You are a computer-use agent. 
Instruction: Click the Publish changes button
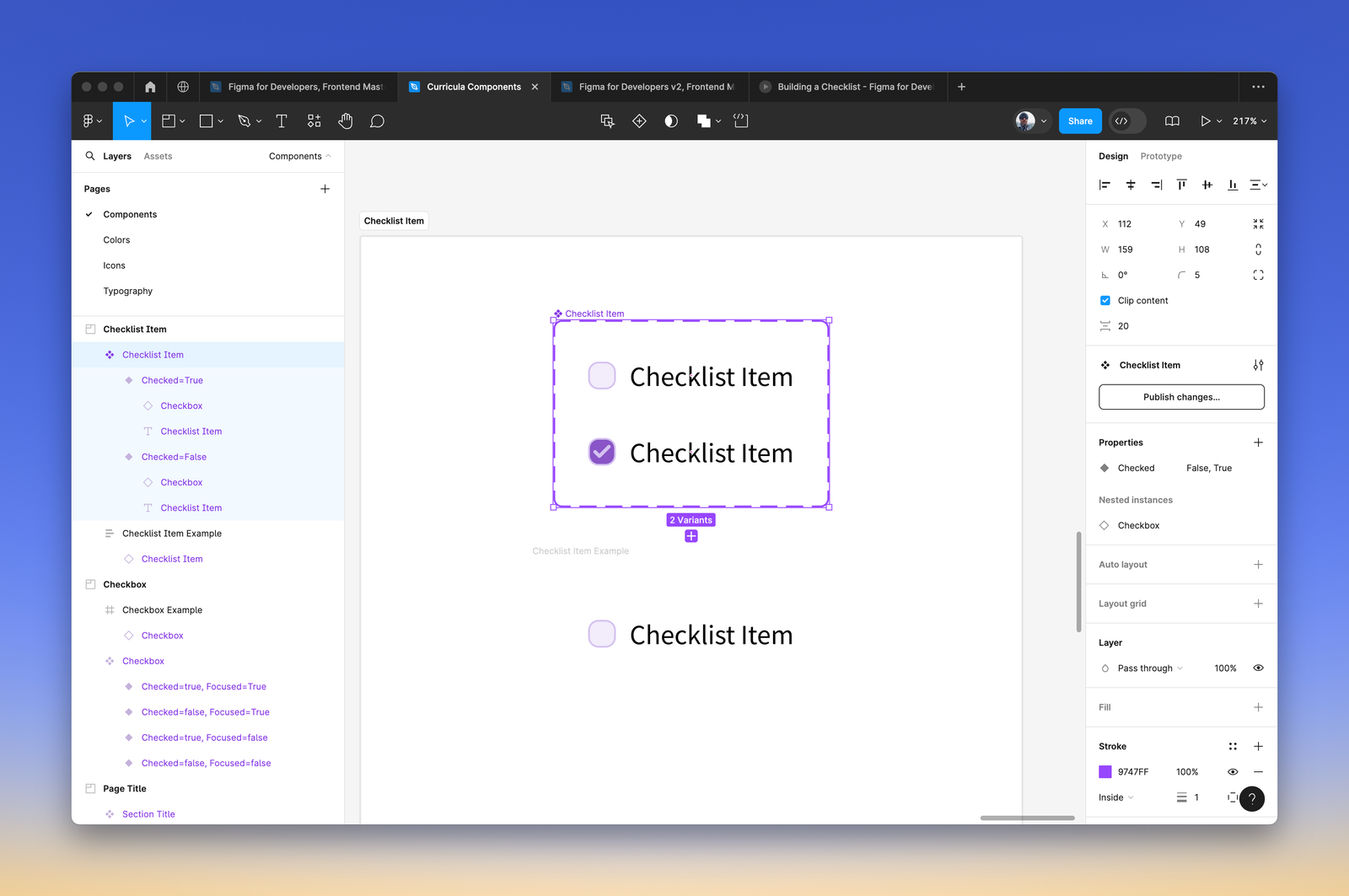click(1180, 396)
